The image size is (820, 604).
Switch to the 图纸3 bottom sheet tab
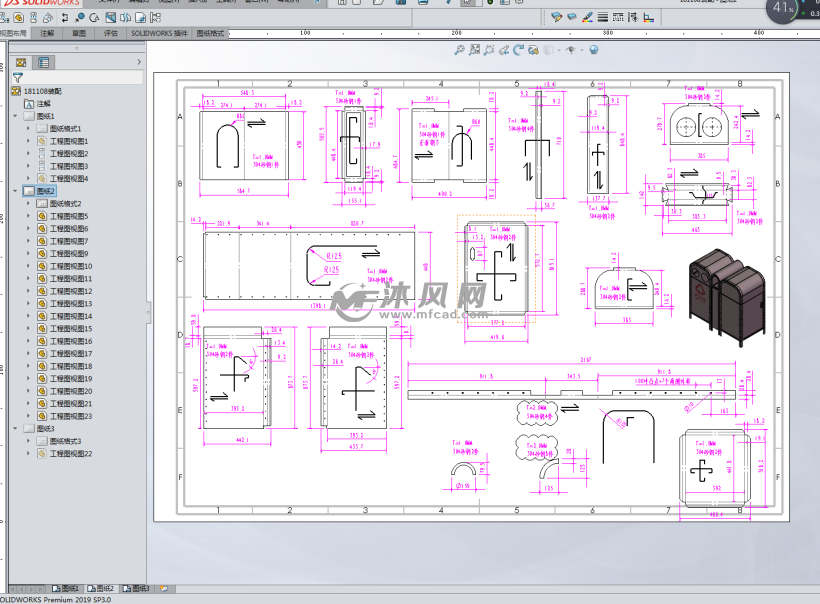click(x=138, y=589)
